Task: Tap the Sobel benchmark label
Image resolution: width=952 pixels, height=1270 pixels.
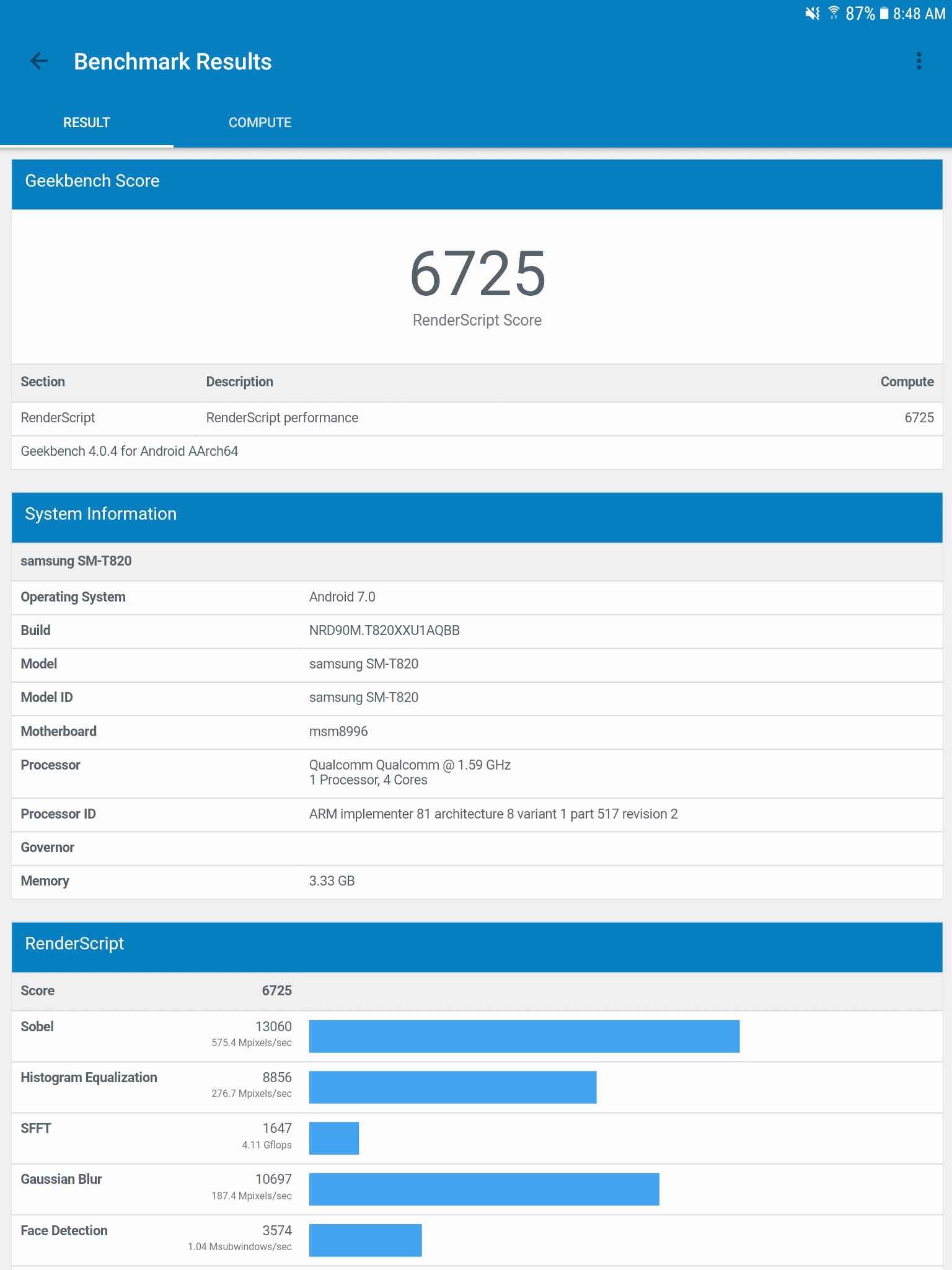Action: coord(37,1027)
